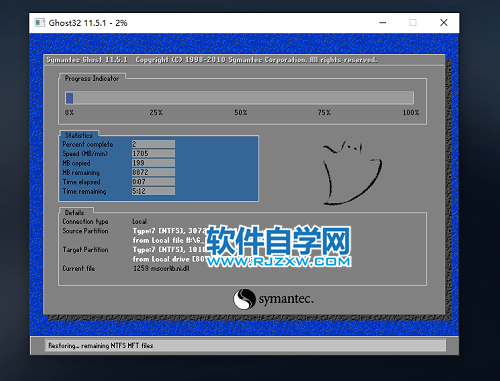Click the 'Connection type' label
Screen dimensions: 500x381
pyautogui.click(x=85, y=221)
